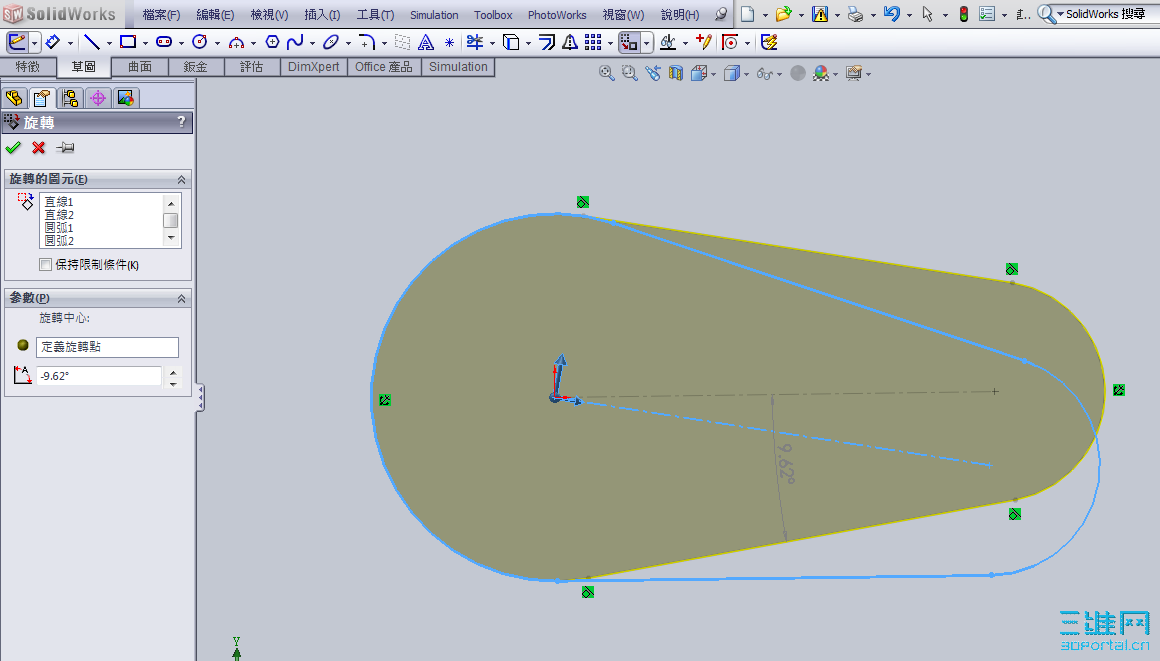This screenshot has width=1160, height=661.
Task: Click the Undo arrow icon
Action: [x=891, y=14]
